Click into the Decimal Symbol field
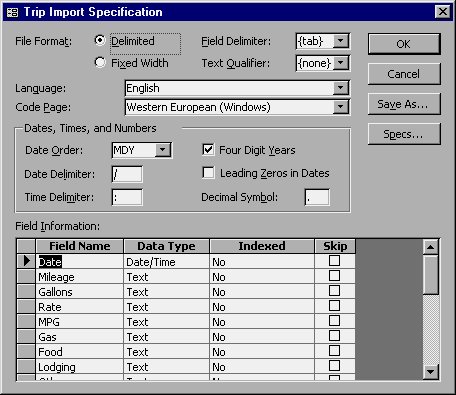The height and width of the screenshot is (395, 456). [x=317, y=197]
